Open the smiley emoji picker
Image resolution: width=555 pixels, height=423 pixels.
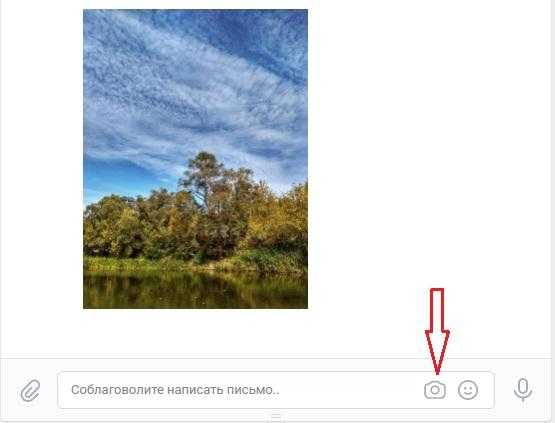(468, 390)
